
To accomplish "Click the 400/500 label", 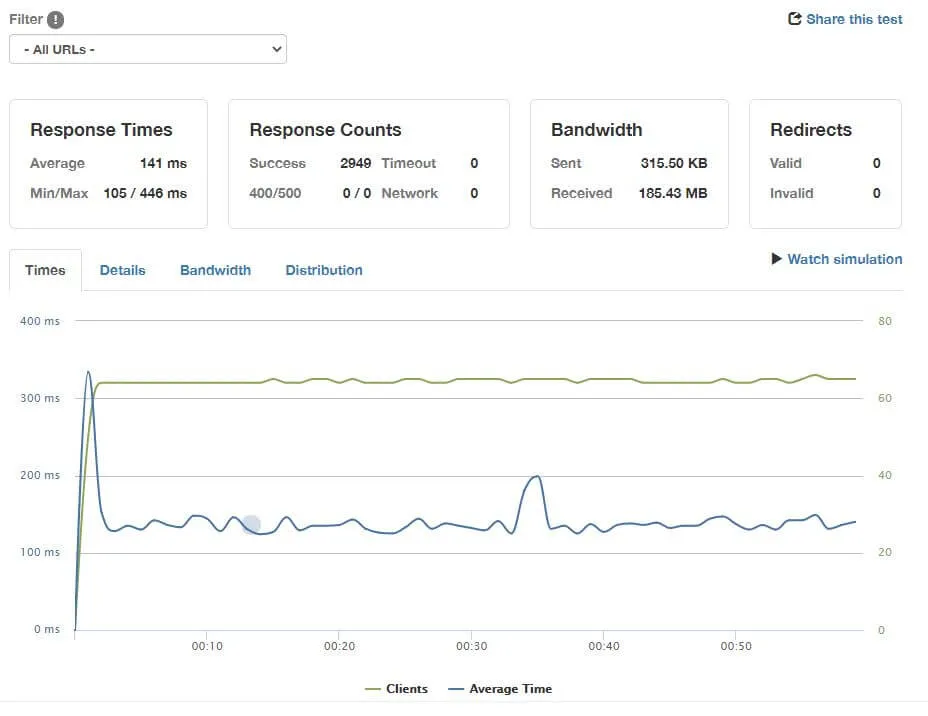I will (x=275, y=193).
